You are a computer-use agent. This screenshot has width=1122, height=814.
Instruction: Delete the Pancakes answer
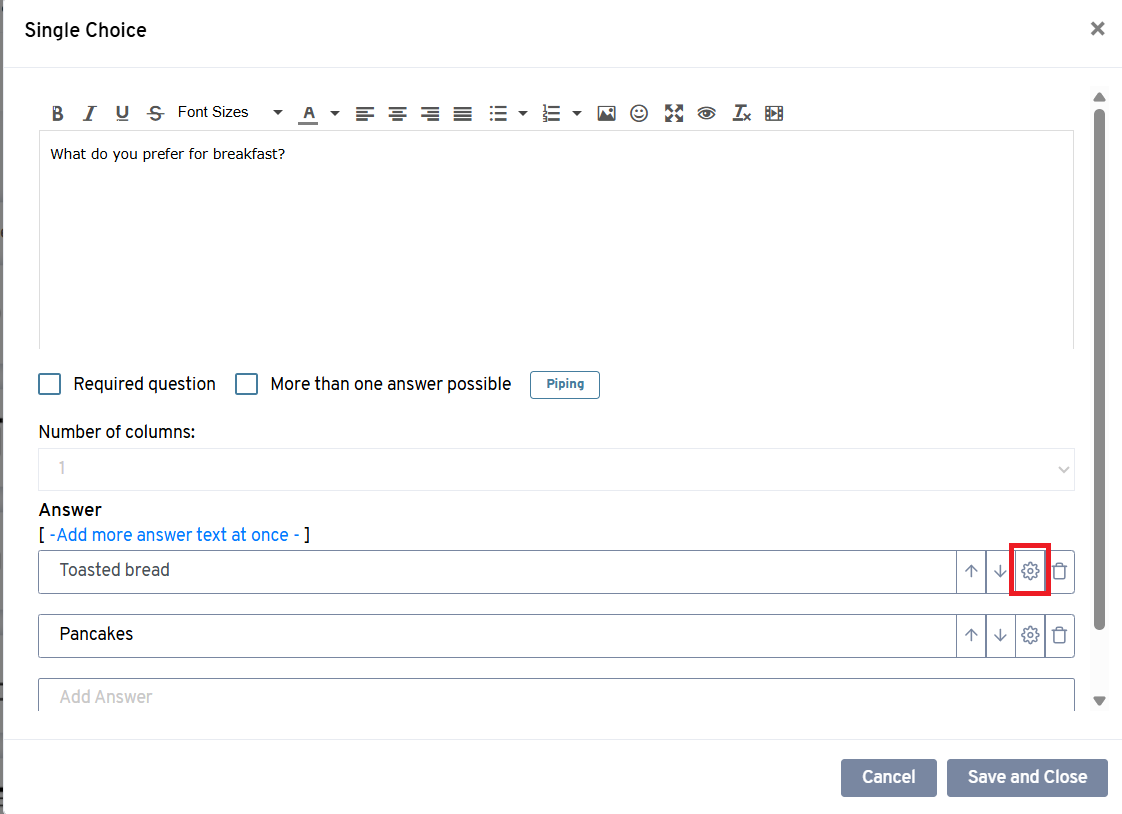click(x=1060, y=635)
